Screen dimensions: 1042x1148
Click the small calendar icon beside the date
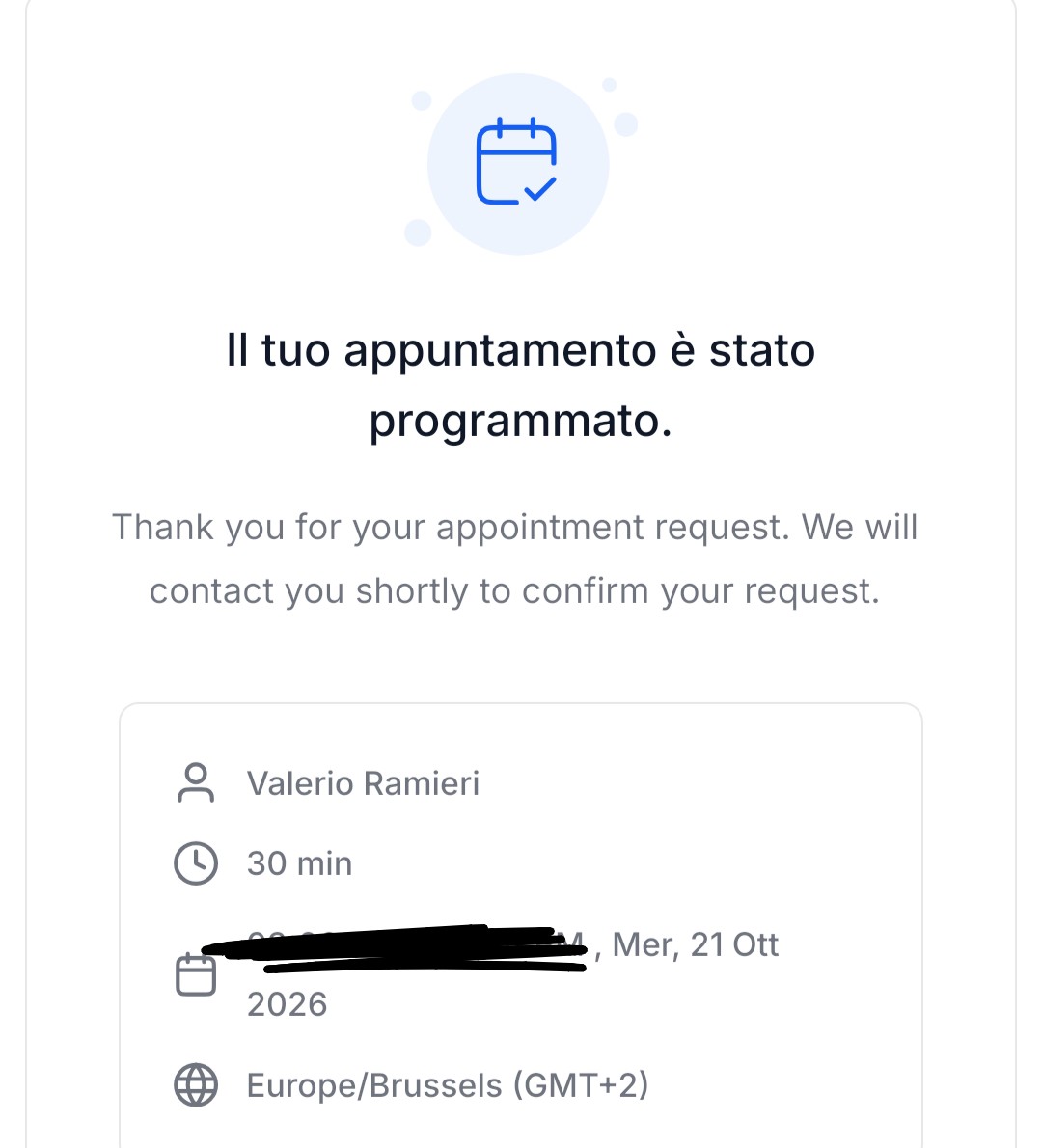[x=196, y=973]
